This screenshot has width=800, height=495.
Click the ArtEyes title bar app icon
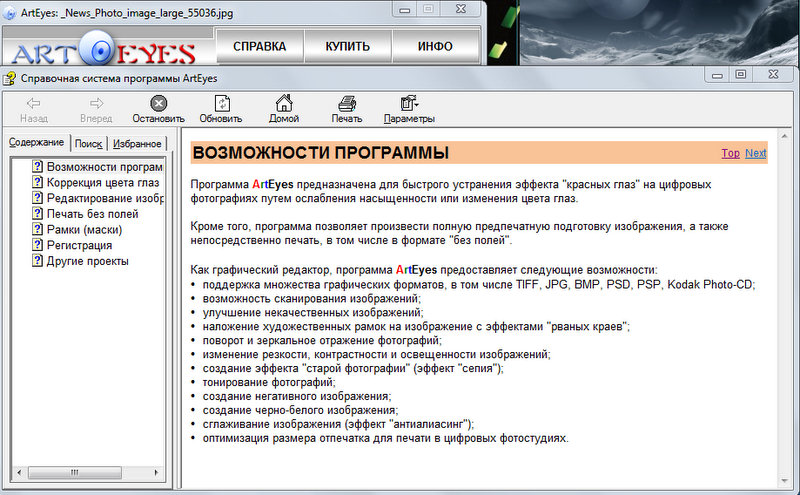9,13
